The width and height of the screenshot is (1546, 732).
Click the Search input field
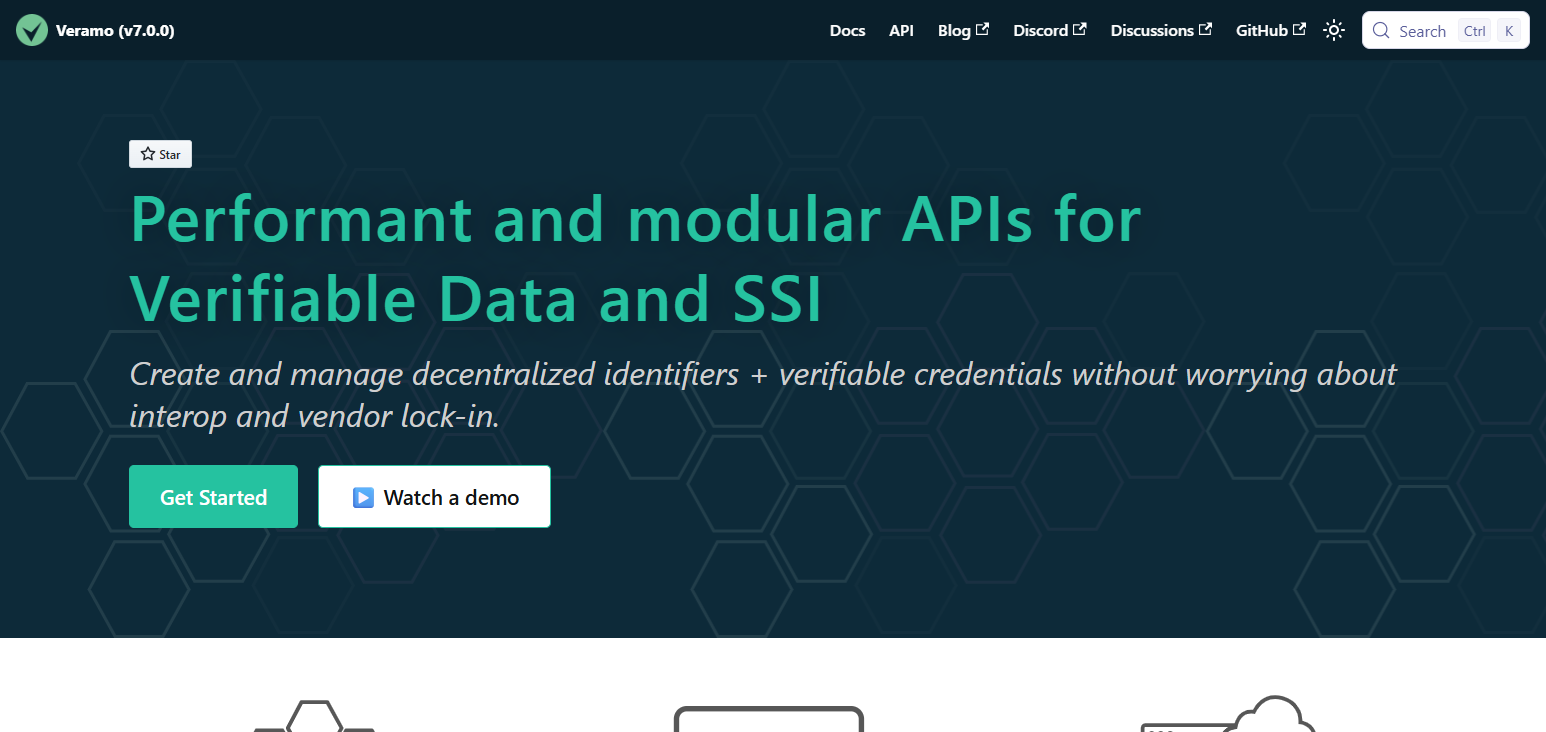click(x=1445, y=30)
